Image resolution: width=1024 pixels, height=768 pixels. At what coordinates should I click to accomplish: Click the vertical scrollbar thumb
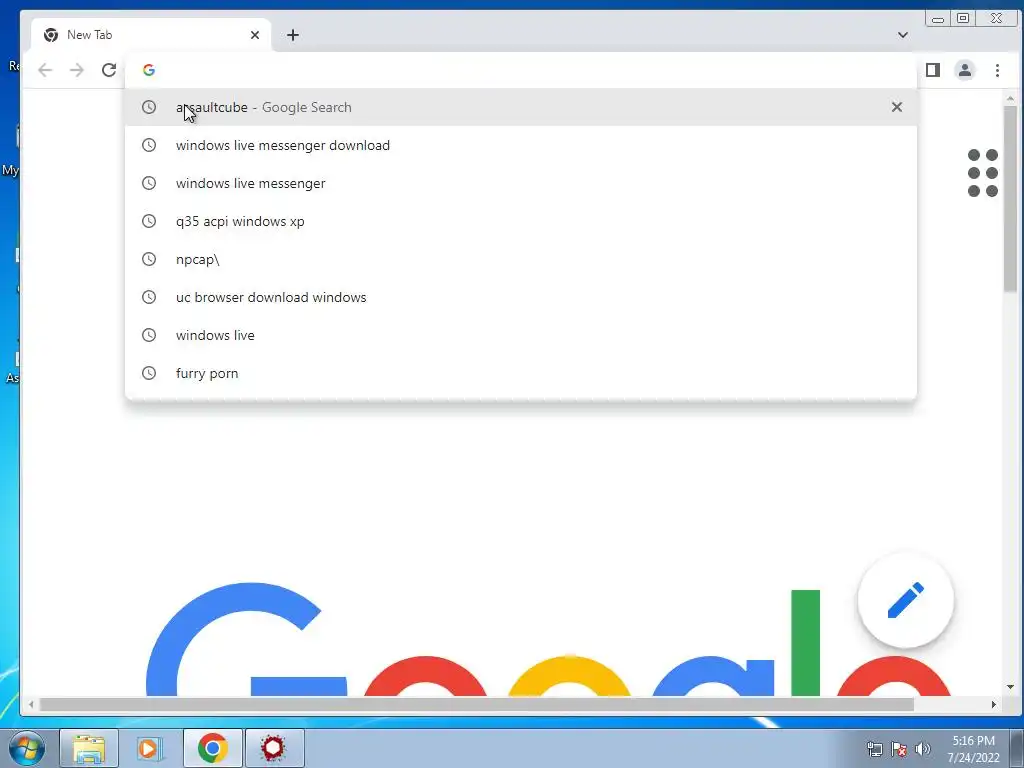(x=1010, y=199)
